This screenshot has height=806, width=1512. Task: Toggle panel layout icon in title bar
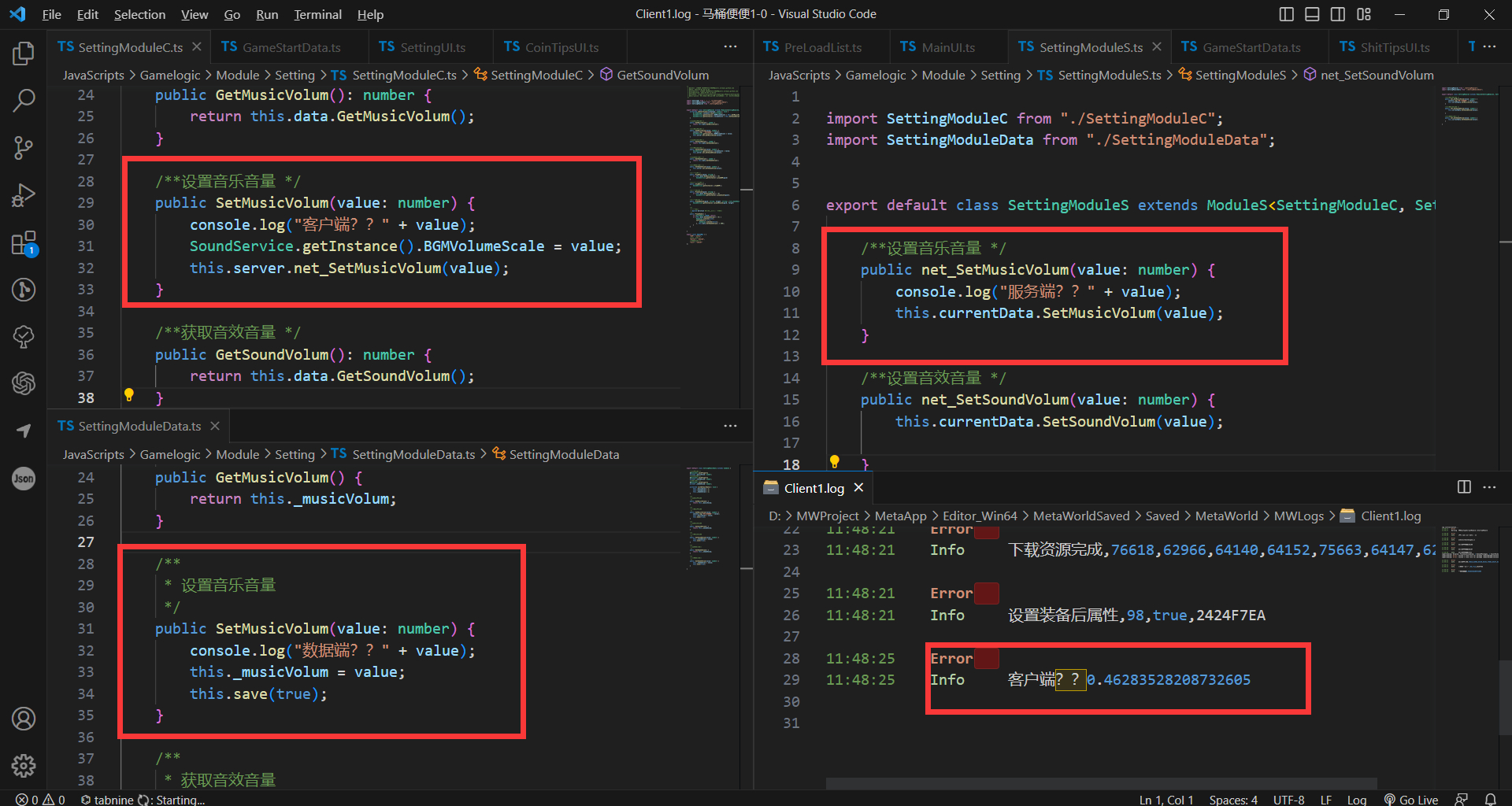1312,14
